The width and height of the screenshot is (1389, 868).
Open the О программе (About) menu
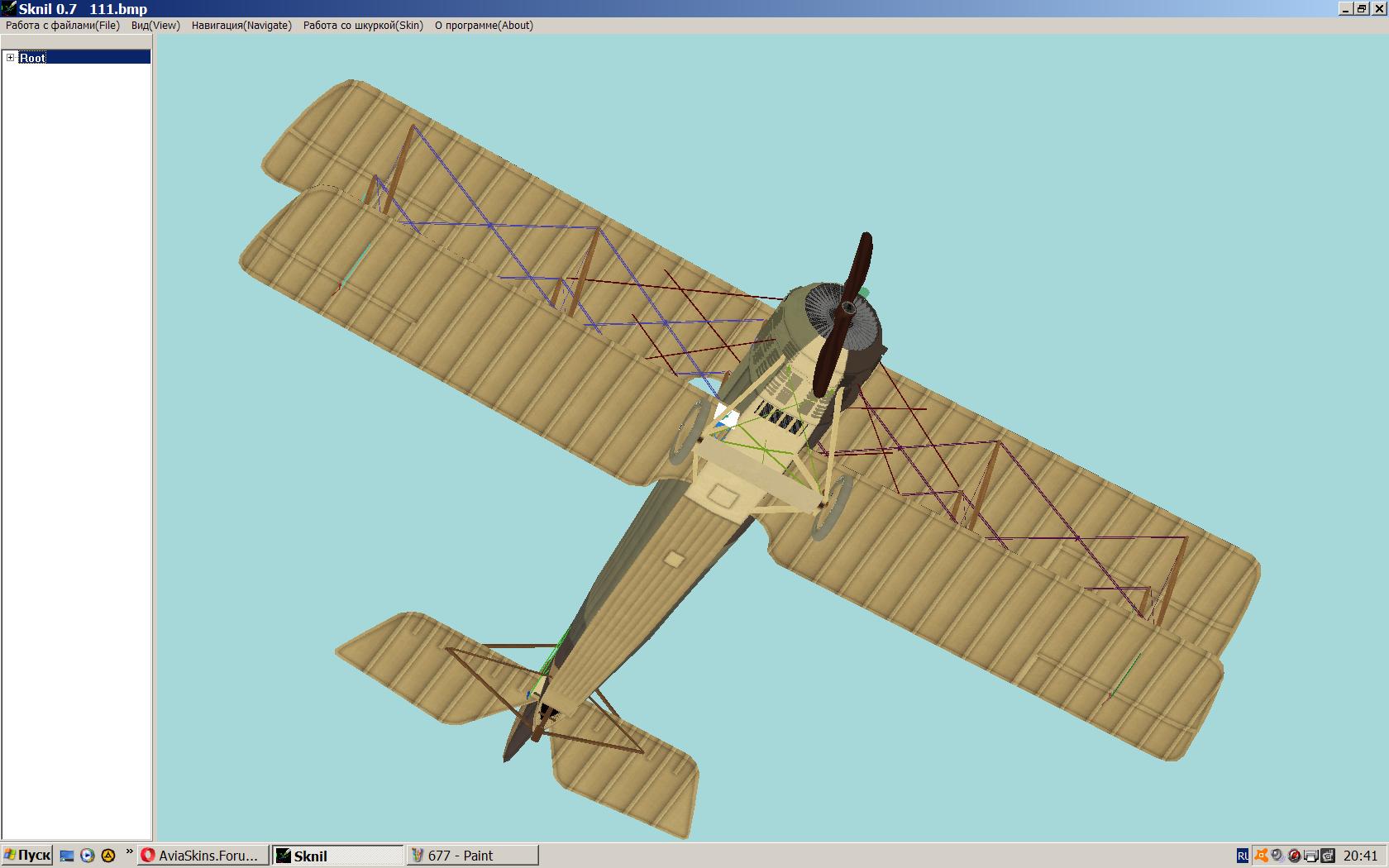tap(484, 26)
